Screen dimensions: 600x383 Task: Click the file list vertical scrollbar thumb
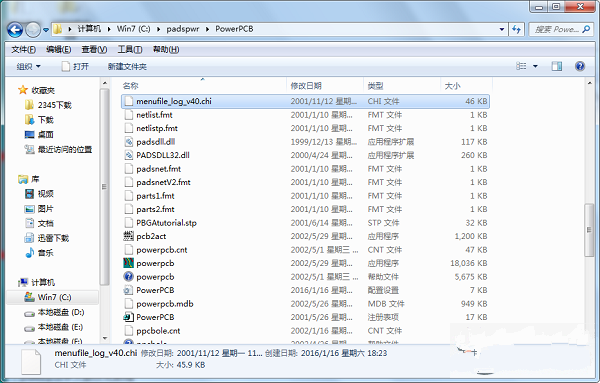click(x=589, y=230)
